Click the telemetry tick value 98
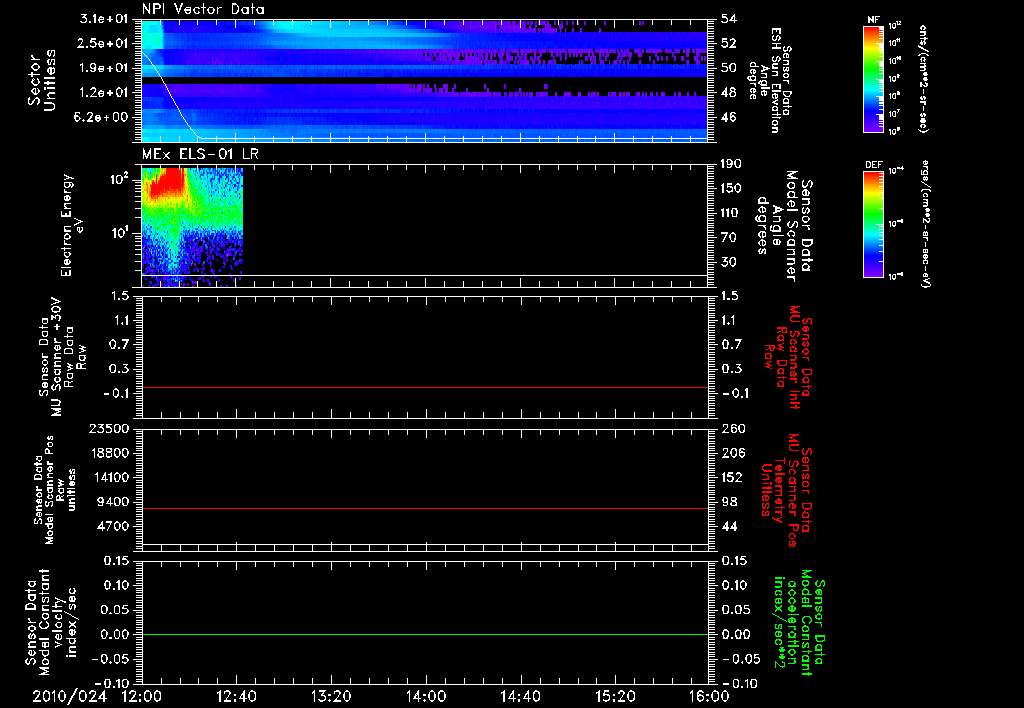This screenshot has height=708, width=1024. pos(729,502)
